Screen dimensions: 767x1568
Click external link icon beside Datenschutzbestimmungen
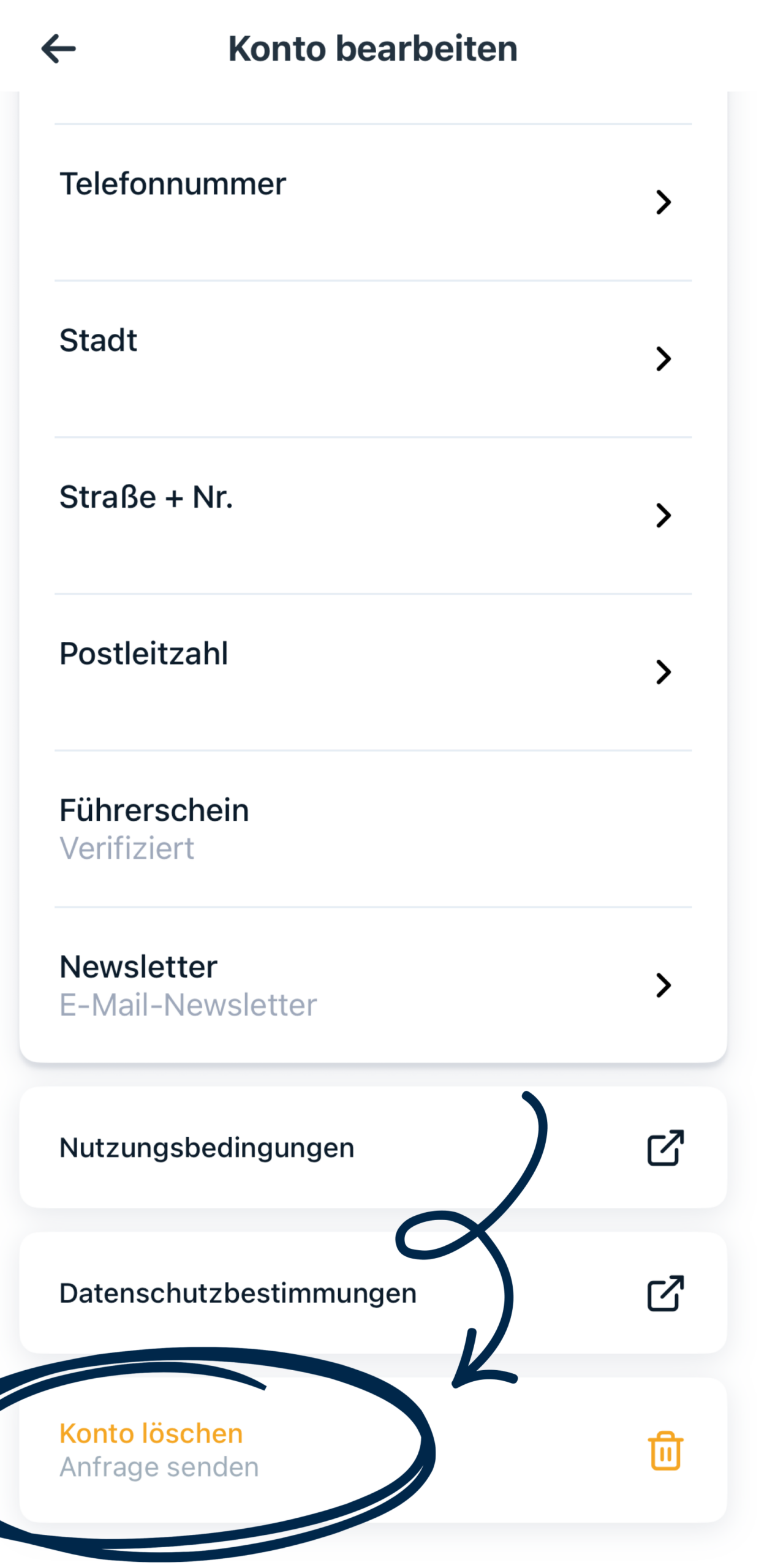[x=665, y=1292]
